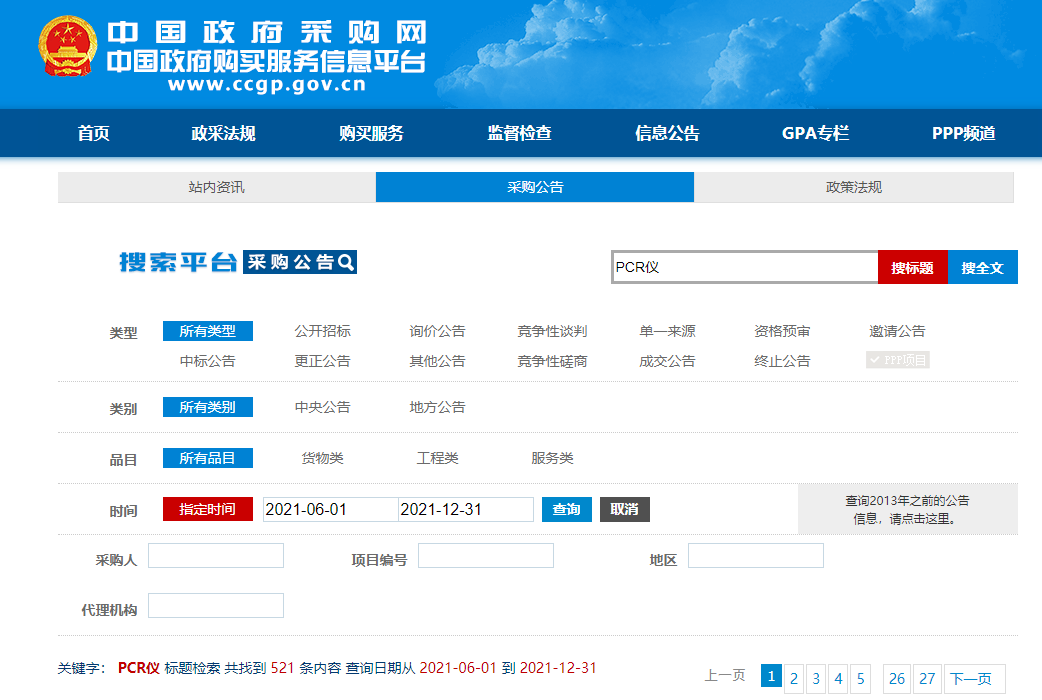1042x700 pixels.
Task: Choose 中央公告 category filter
Action: tap(322, 407)
